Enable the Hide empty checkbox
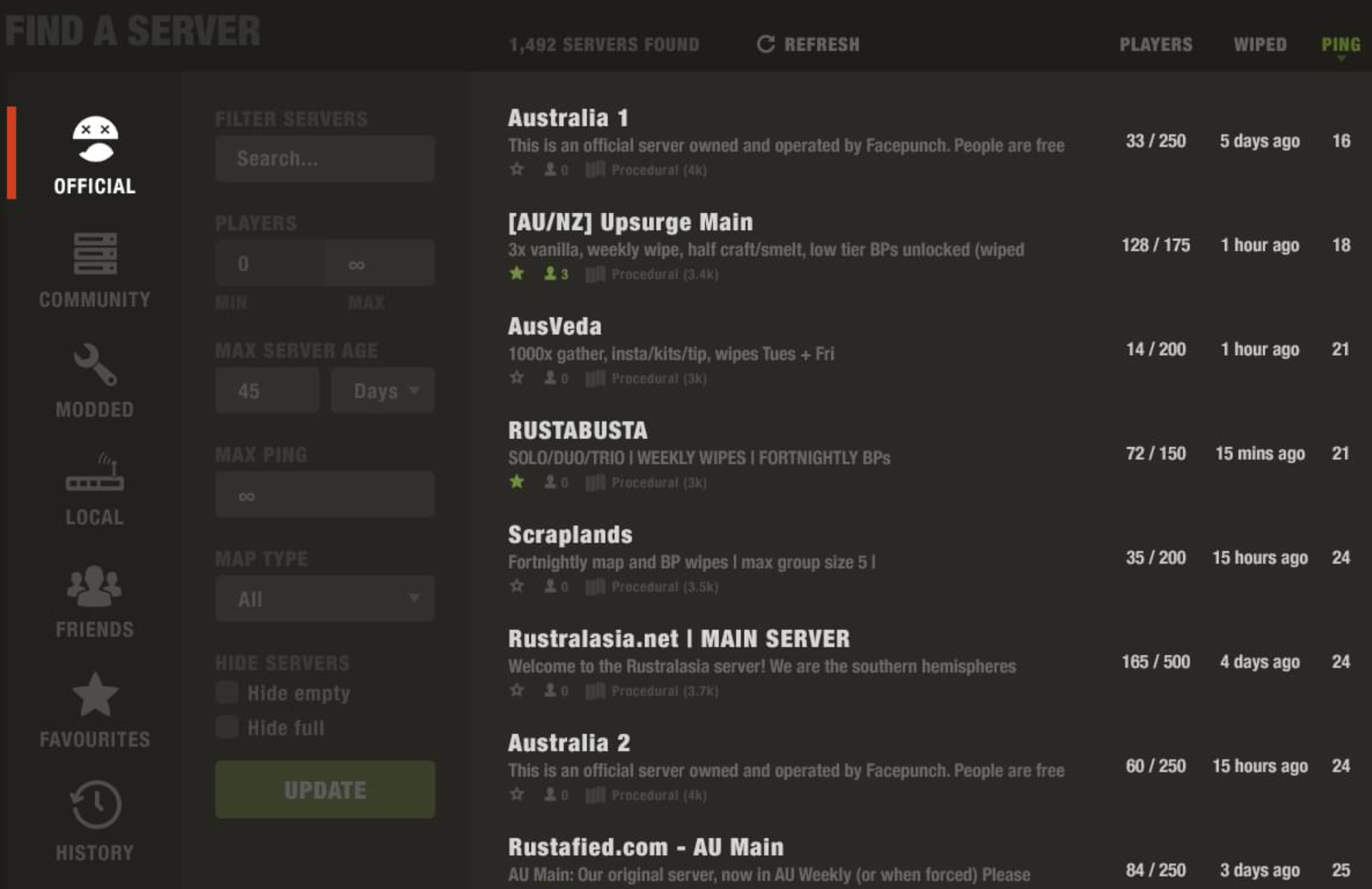Viewport: 1372px width, 889px height. pyautogui.click(x=227, y=693)
